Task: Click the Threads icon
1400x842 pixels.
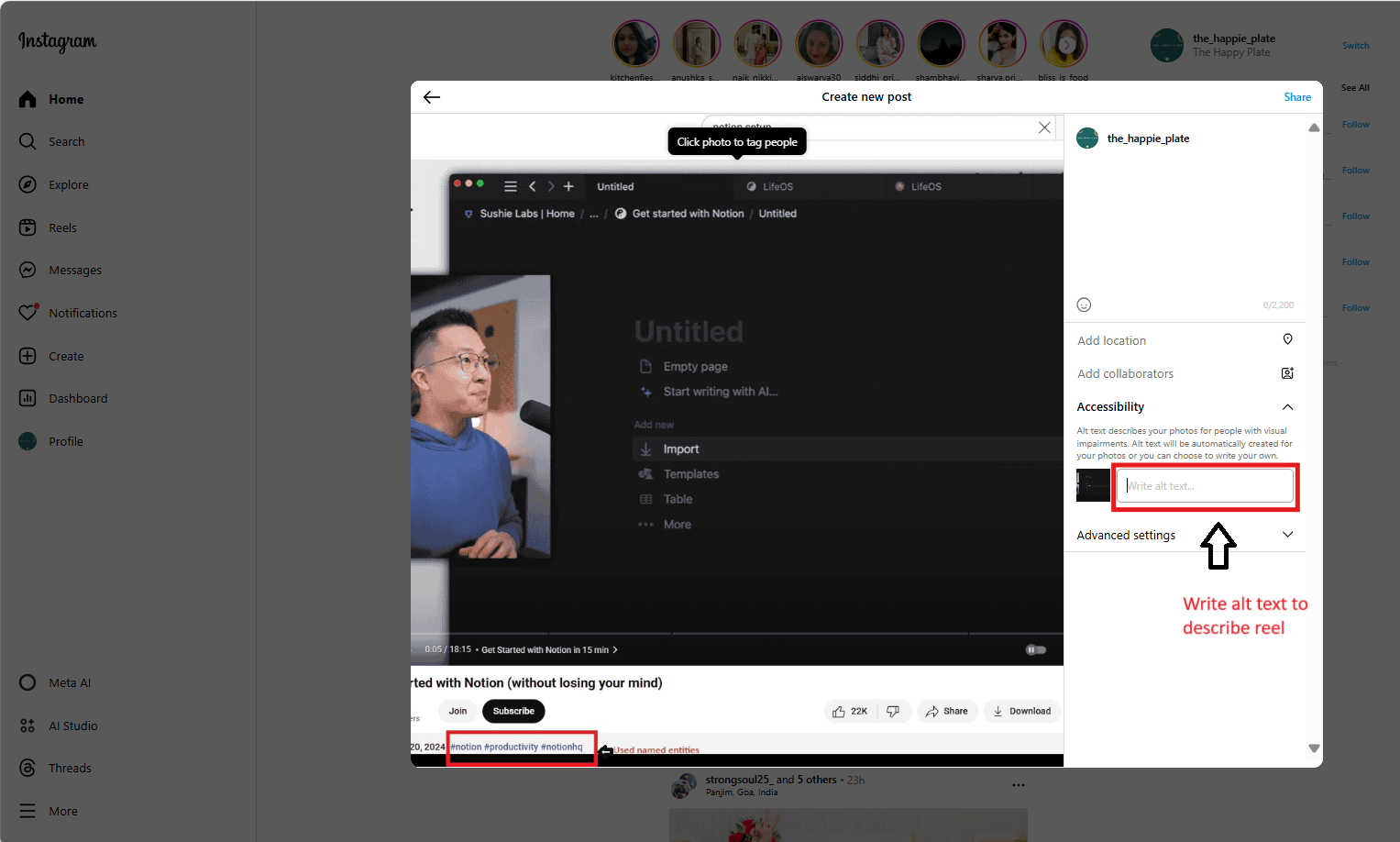Action: coord(28,768)
